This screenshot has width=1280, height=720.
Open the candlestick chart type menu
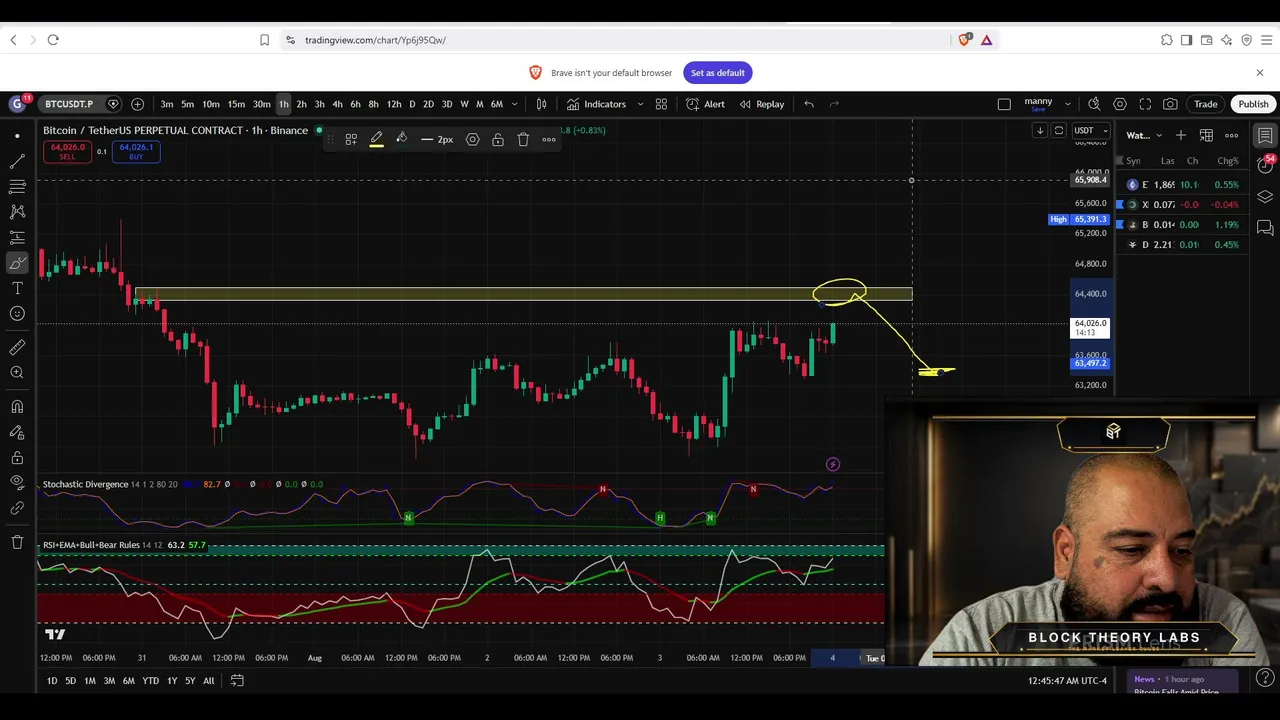pos(542,104)
